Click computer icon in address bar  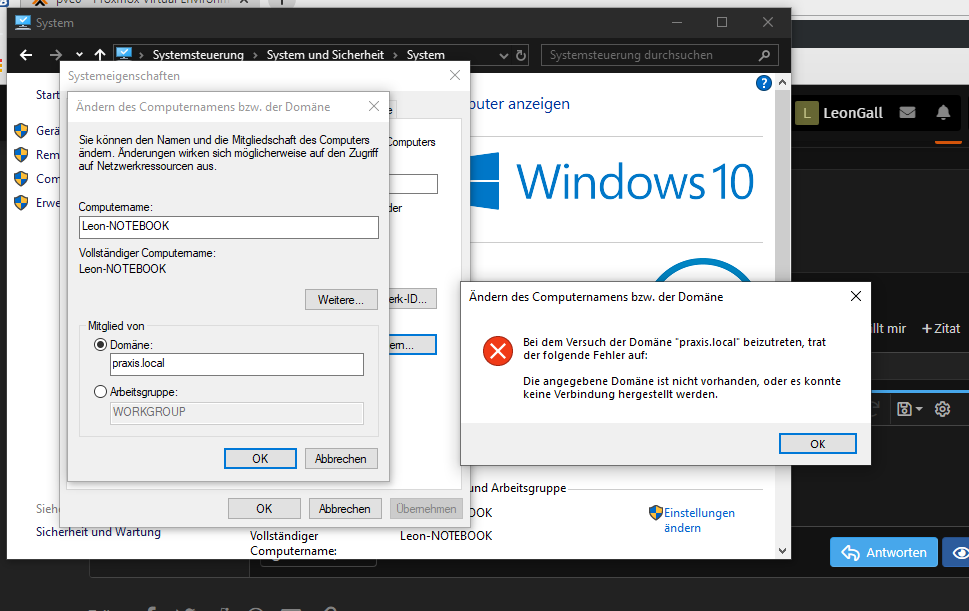coord(124,54)
